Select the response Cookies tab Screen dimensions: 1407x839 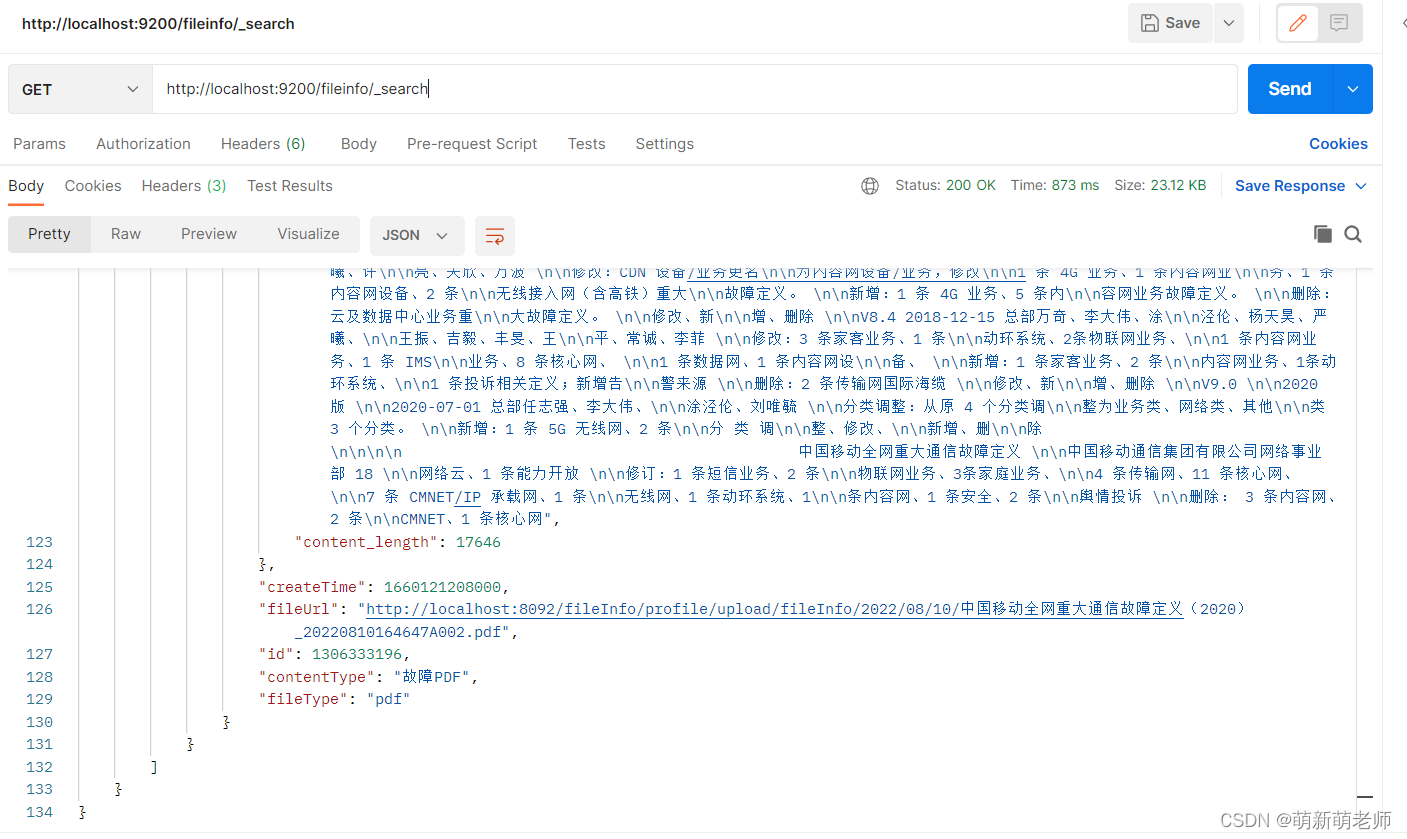tap(93, 186)
